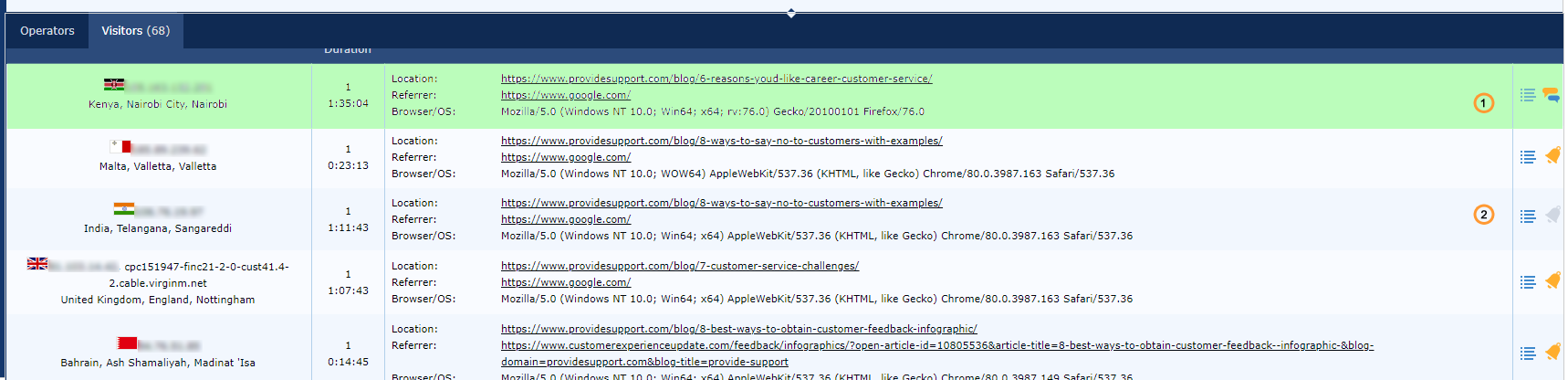Open details list icon for United Kingdom visitor
1568x380 pixels.
point(1528,282)
